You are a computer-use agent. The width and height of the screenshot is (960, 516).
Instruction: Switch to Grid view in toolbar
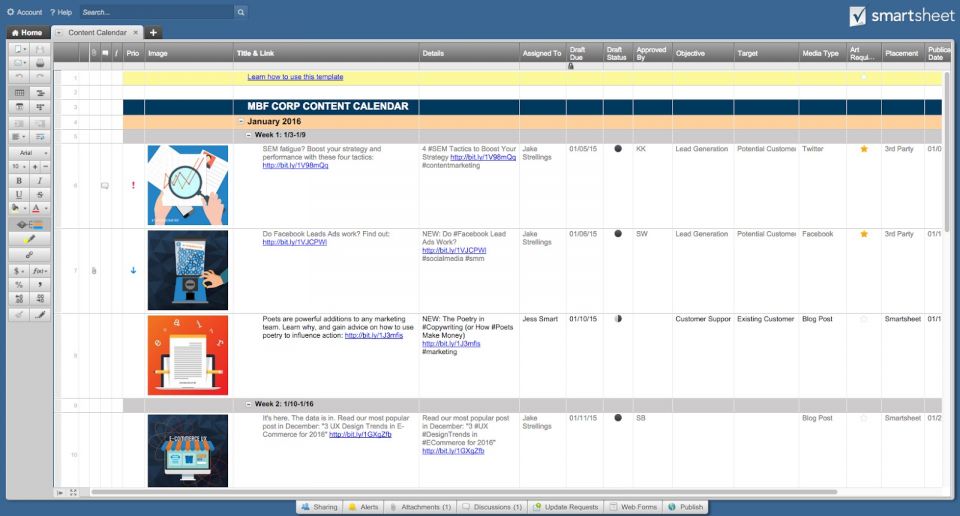(x=20, y=91)
